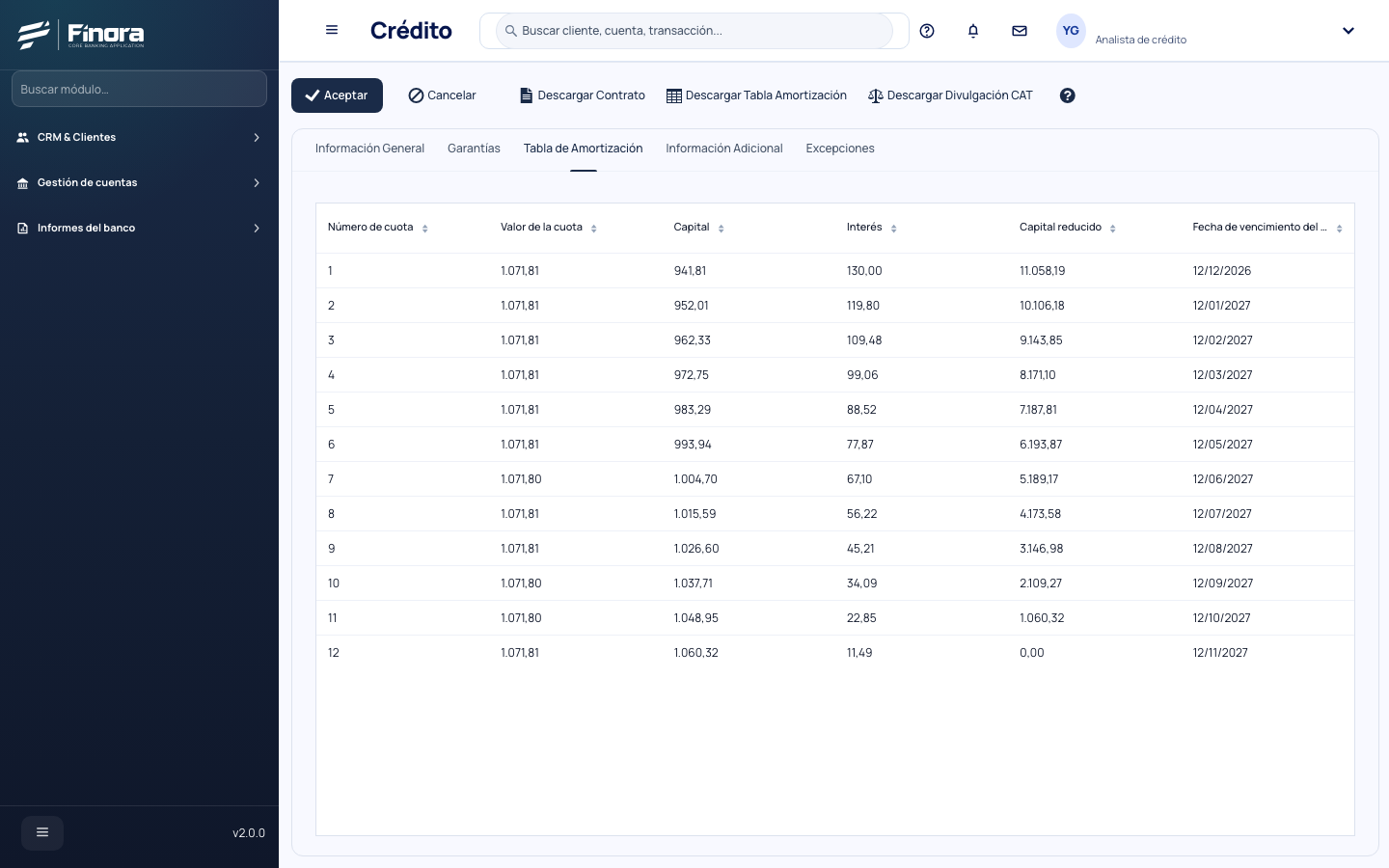
Task: Expand the user profile dropdown arrow
Action: click(x=1348, y=31)
